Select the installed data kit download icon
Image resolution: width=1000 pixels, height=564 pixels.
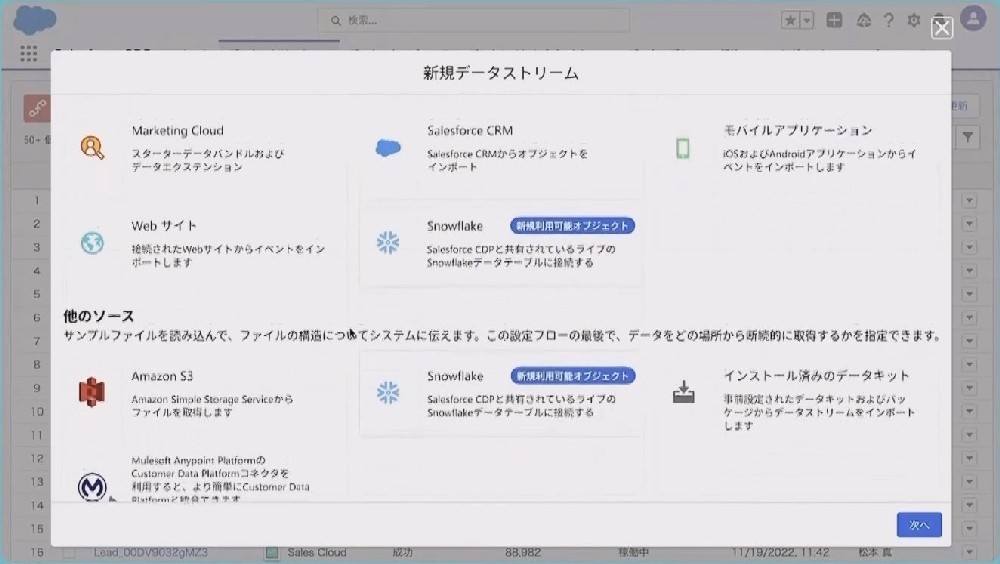pos(683,392)
